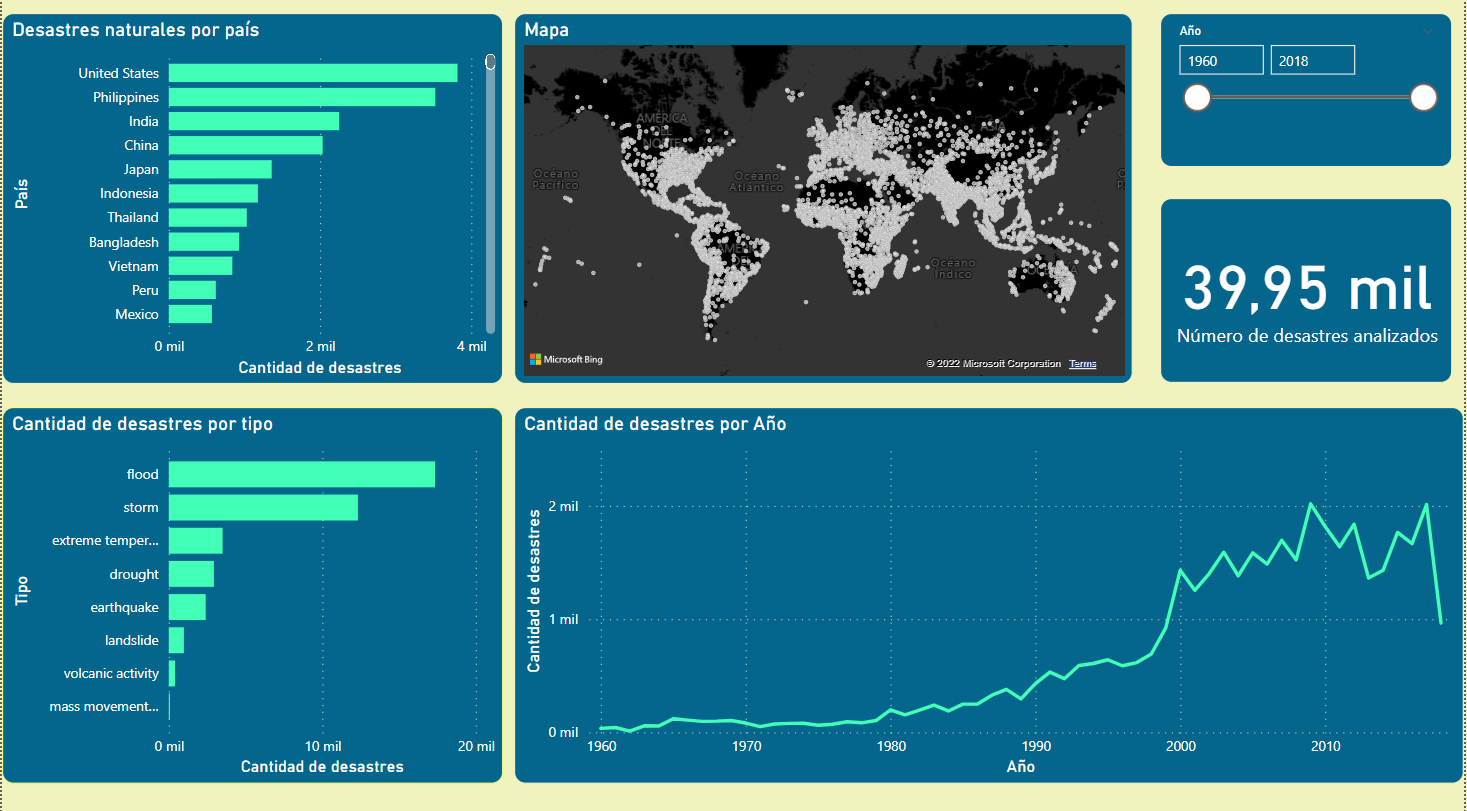Select the volcanic activity bar
The image size is (1467, 811).
172,673
